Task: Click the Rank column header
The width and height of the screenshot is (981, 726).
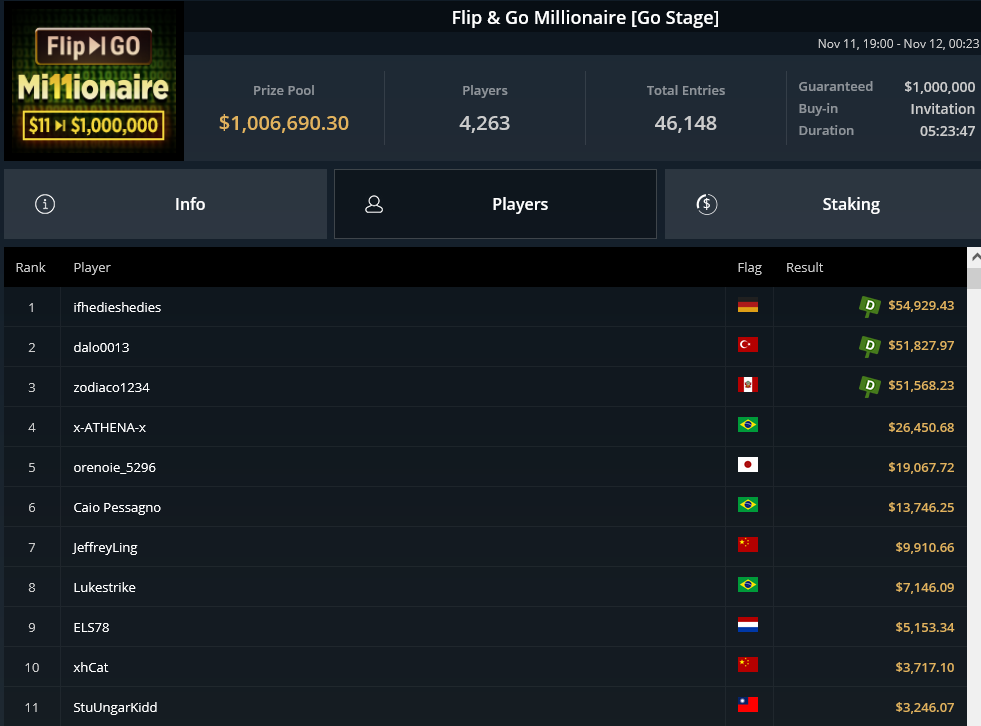Action: pos(31,267)
